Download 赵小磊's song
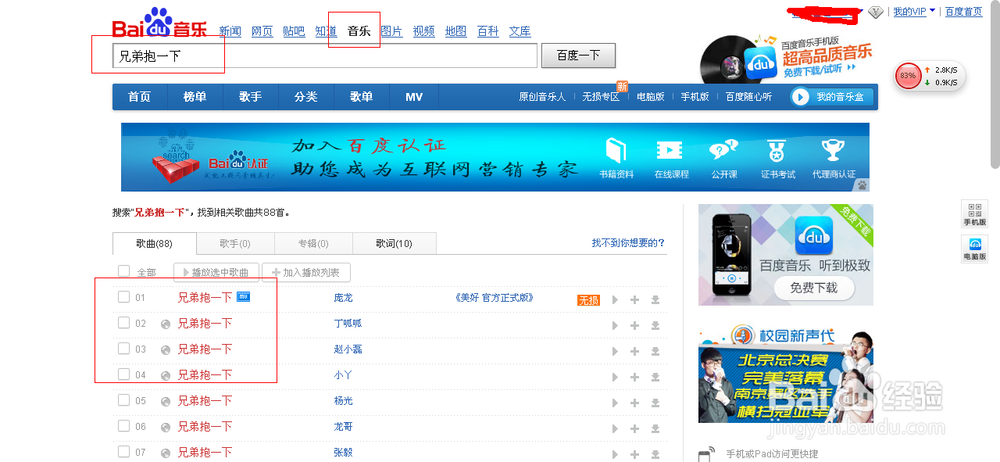The height and width of the screenshot is (462, 1000). click(654, 351)
